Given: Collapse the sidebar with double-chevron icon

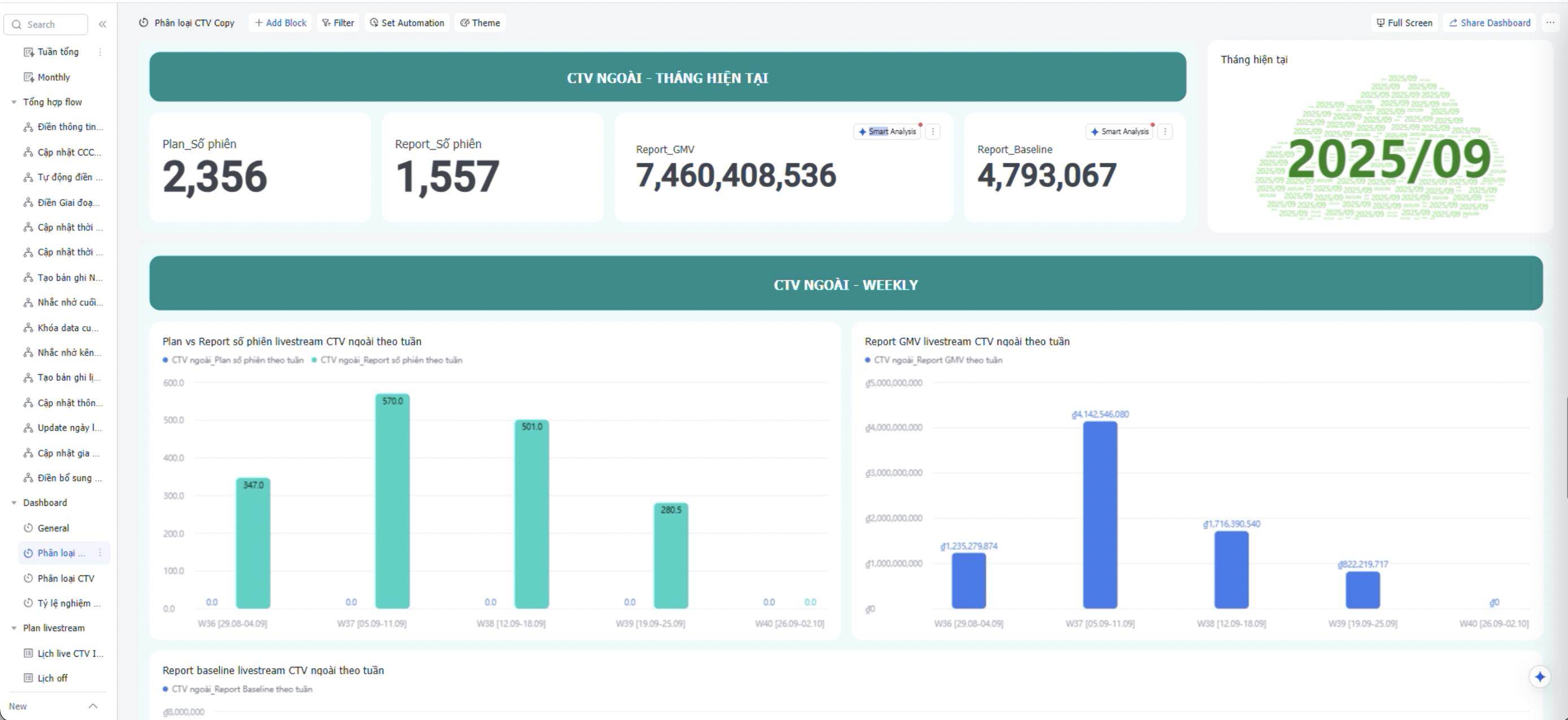Looking at the screenshot, I should click(102, 24).
